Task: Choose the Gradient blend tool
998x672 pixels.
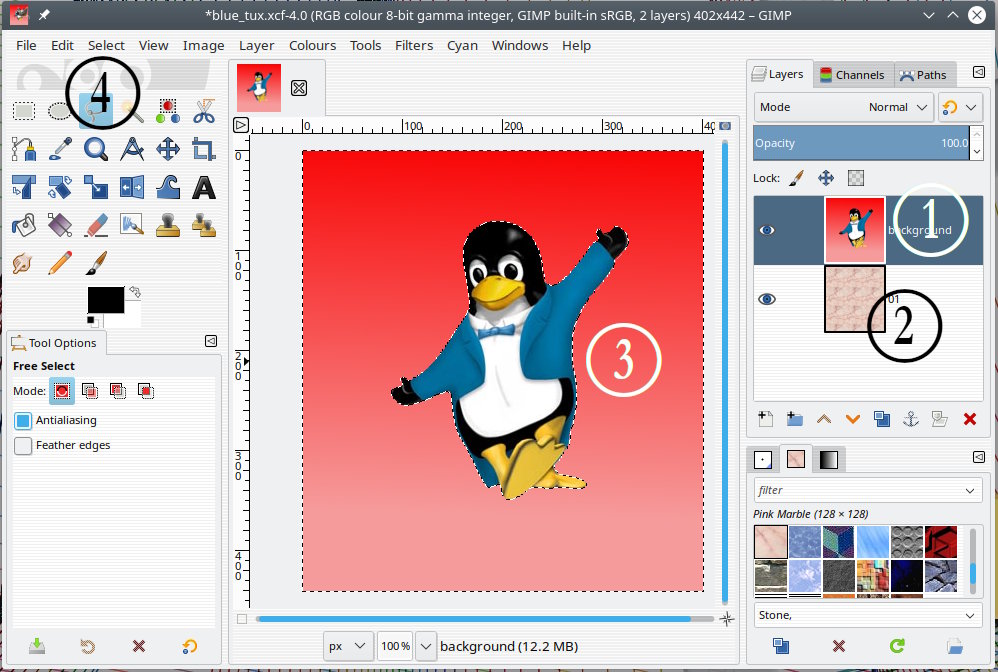Action: click(60, 225)
